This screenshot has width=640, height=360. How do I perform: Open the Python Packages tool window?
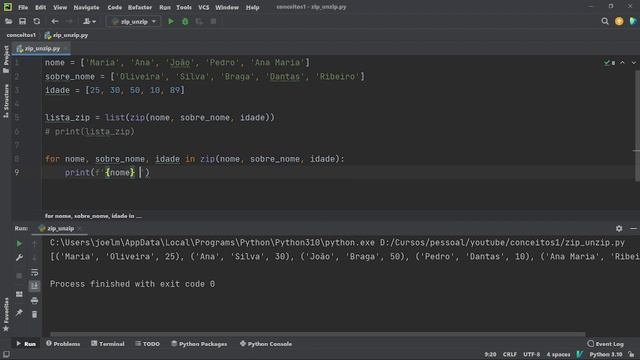199,344
